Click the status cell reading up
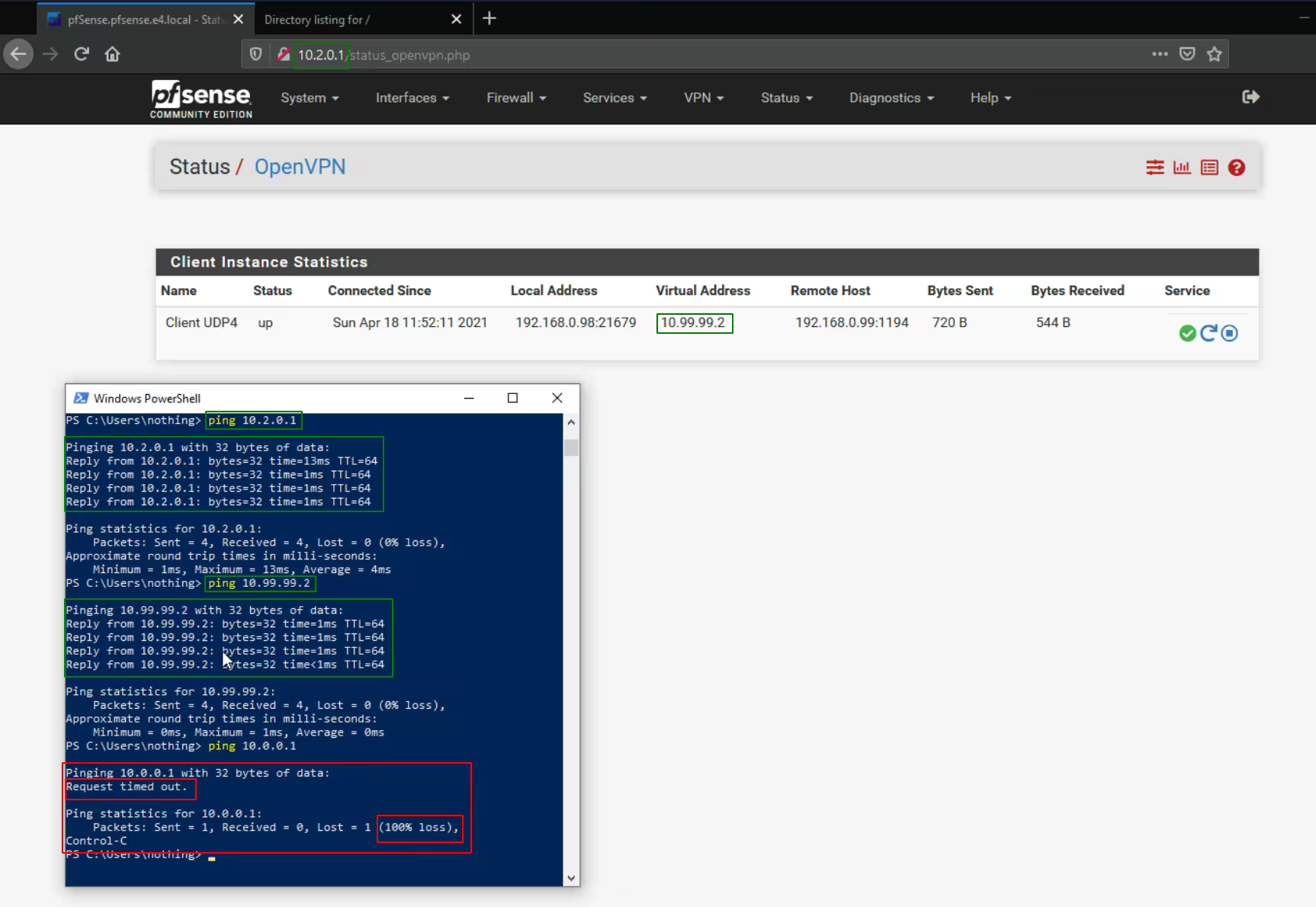The height and width of the screenshot is (907, 1316). coord(265,322)
